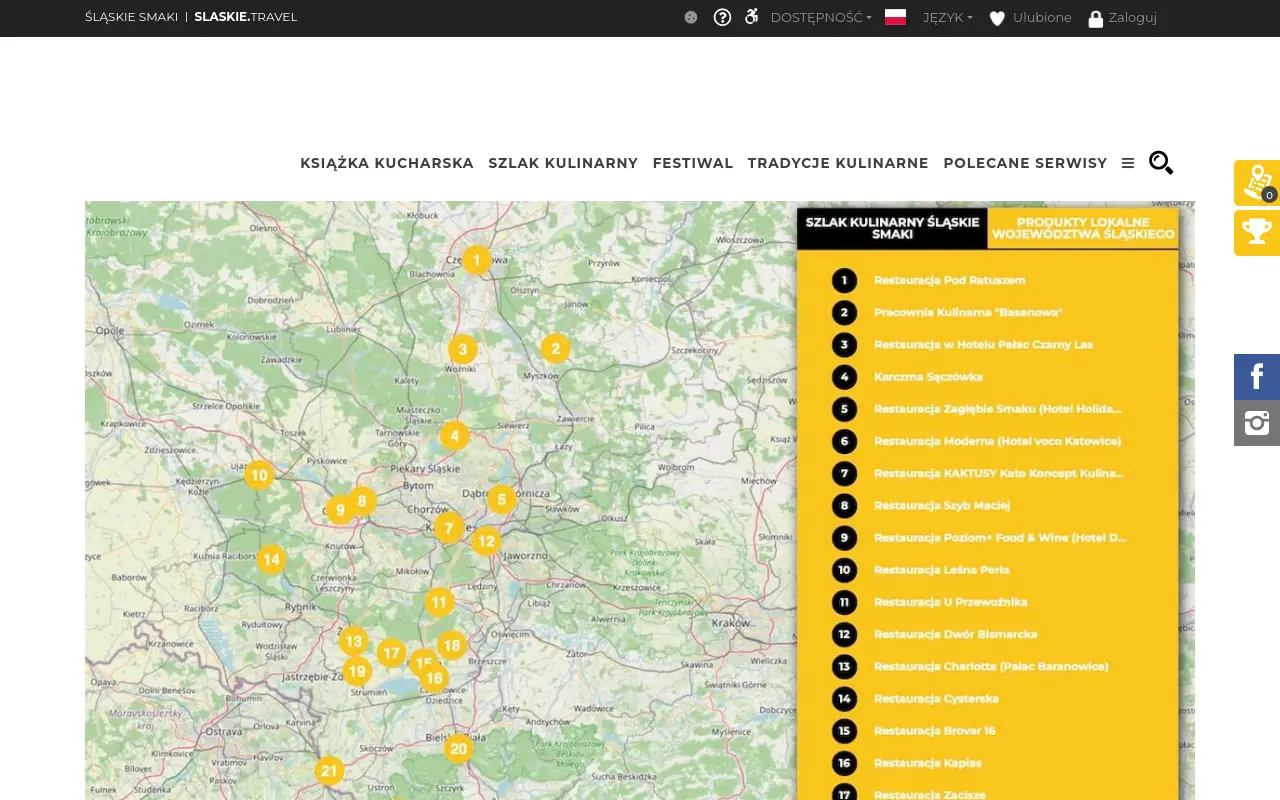
Task: Switch to Produkty Lokalne Województwa Śląskiego tab
Action: coord(1082,228)
